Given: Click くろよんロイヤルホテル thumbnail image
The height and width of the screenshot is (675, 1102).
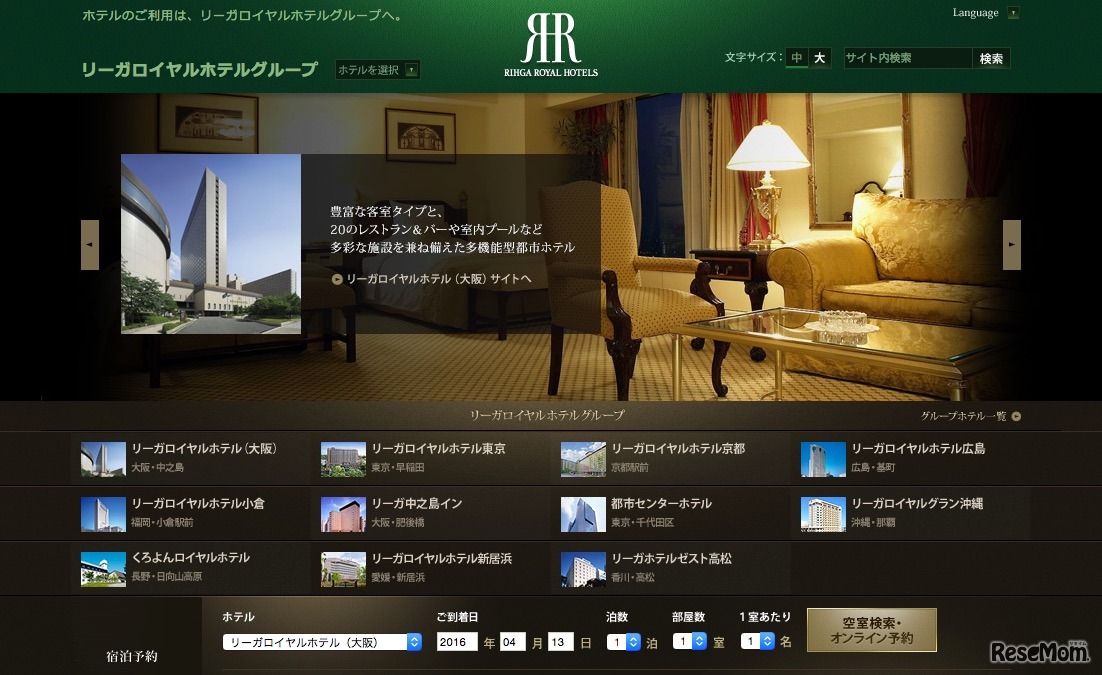Looking at the screenshot, I should pyautogui.click(x=103, y=569).
